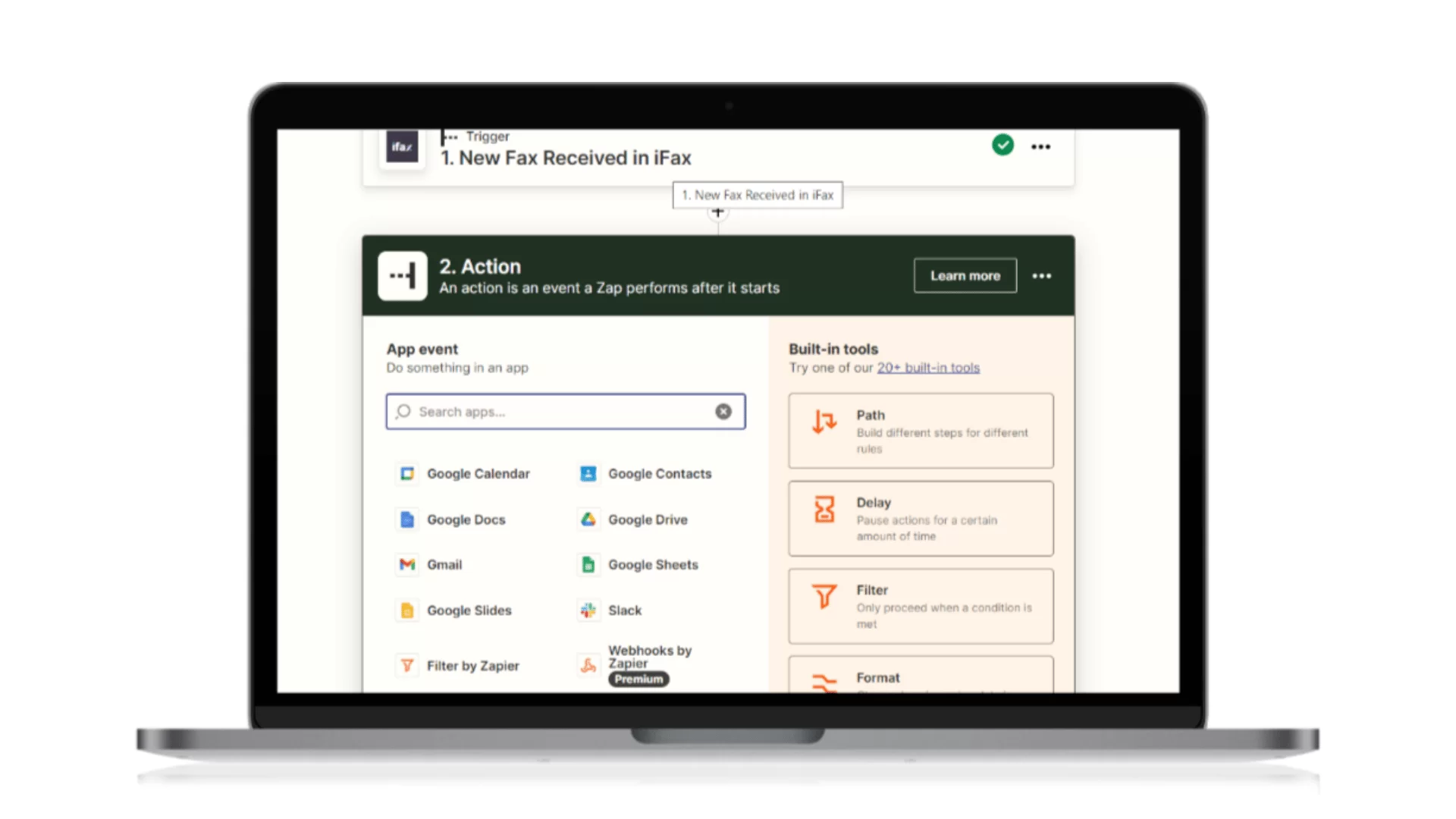Viewport: 1456px width, 819px height.
Task: Click the Trigger label above step one
Action: pyautogui.click(x=488, y=136)
